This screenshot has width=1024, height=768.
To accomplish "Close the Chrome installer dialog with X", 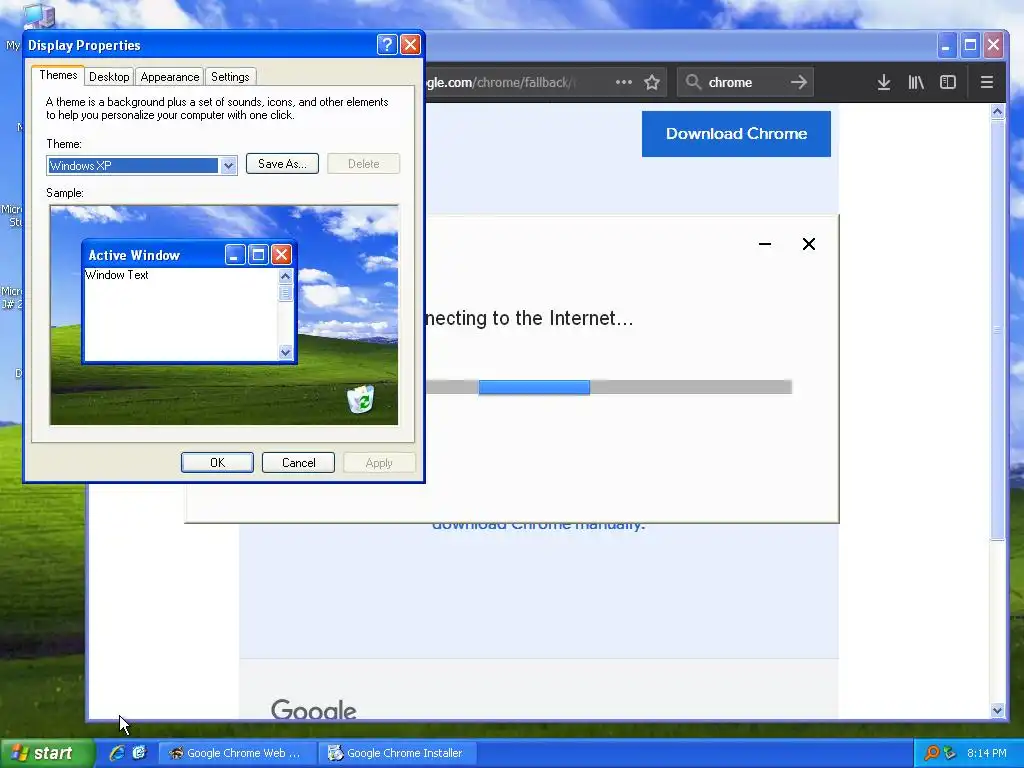I will point(808,244).
